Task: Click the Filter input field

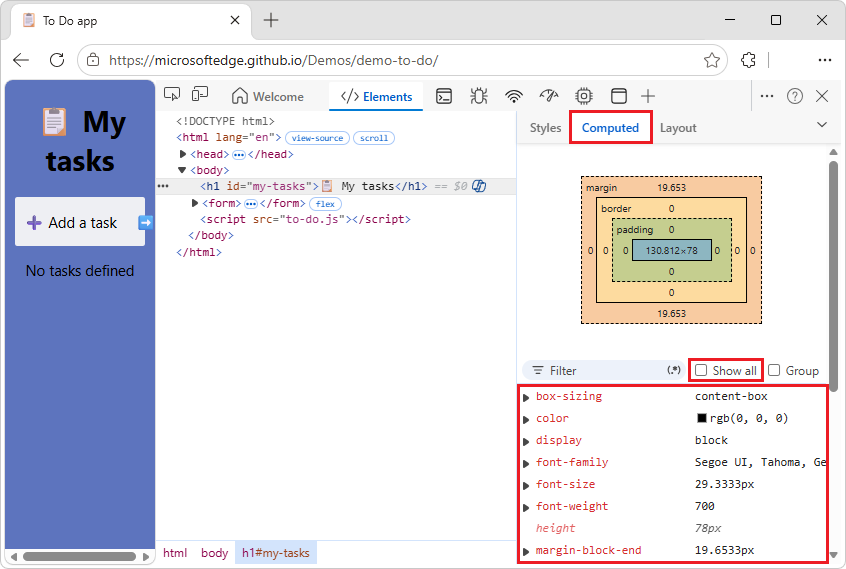Action: (604, 371)
